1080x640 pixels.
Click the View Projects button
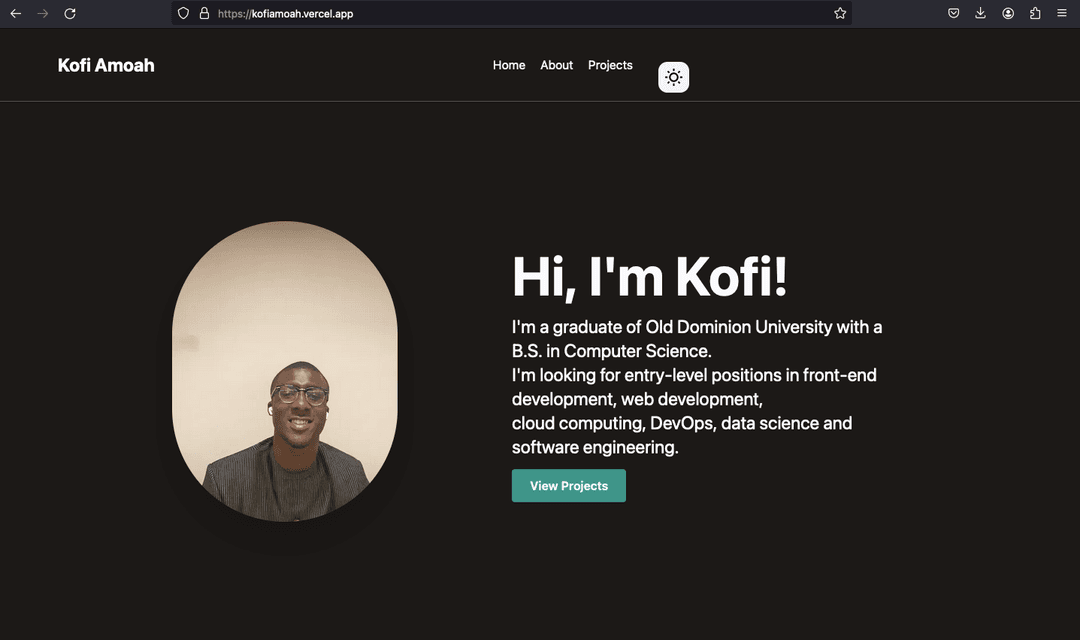569,486
